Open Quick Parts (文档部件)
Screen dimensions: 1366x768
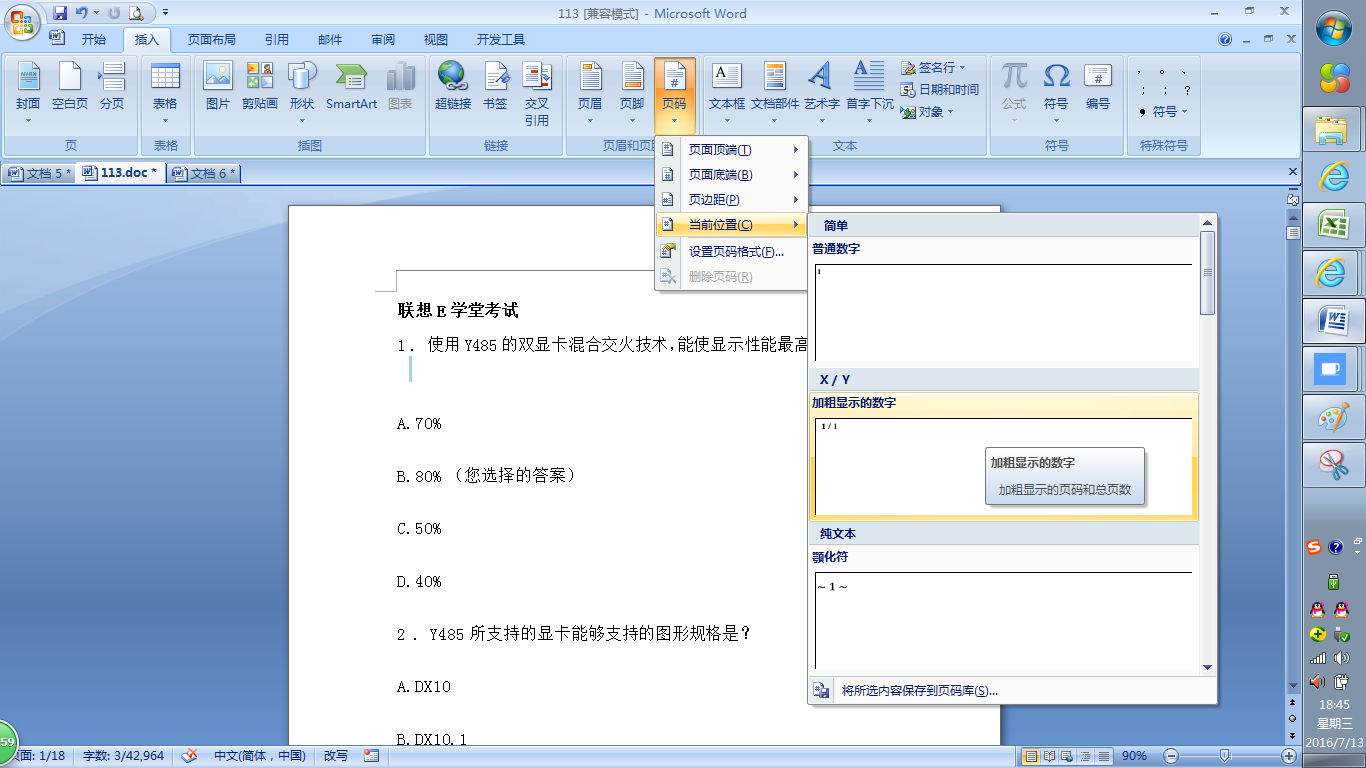(x=775, y=92)
